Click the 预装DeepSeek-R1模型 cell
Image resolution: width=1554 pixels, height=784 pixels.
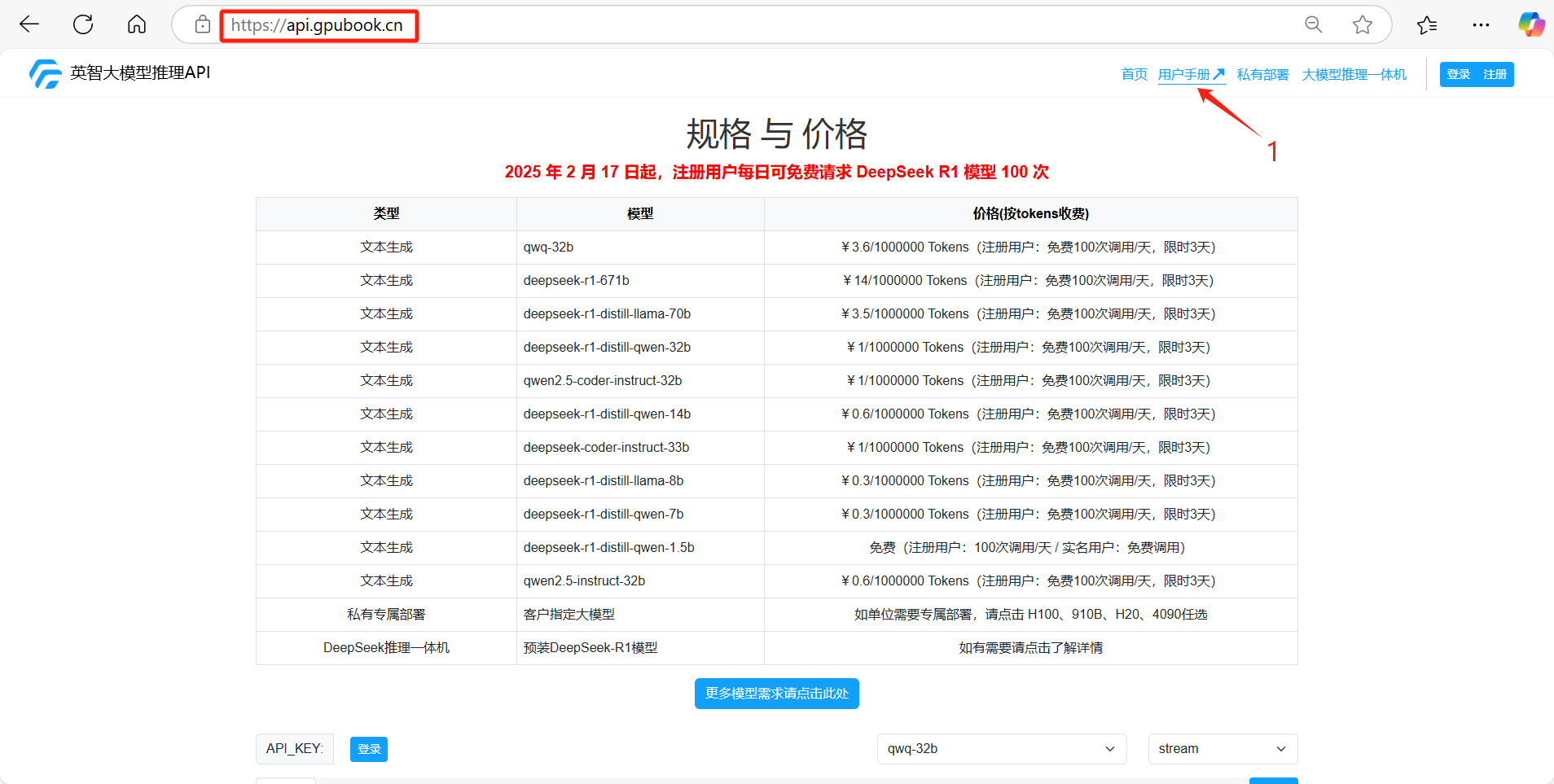pos(640,648)
